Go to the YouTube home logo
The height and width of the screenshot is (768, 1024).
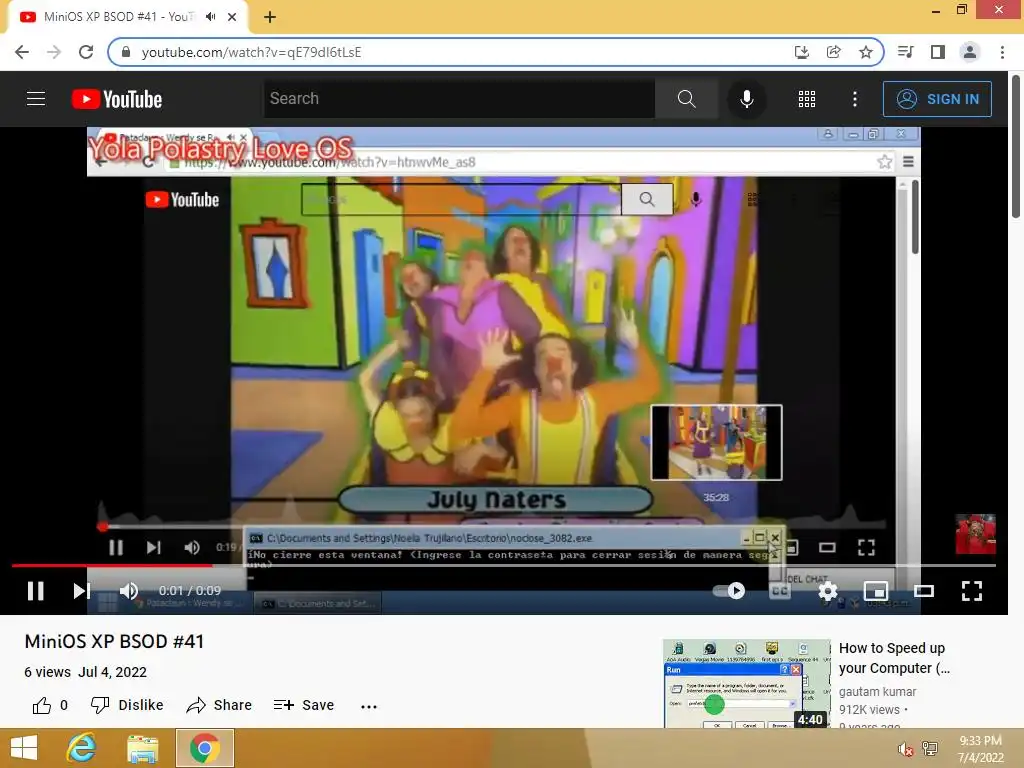pos(117,99)
